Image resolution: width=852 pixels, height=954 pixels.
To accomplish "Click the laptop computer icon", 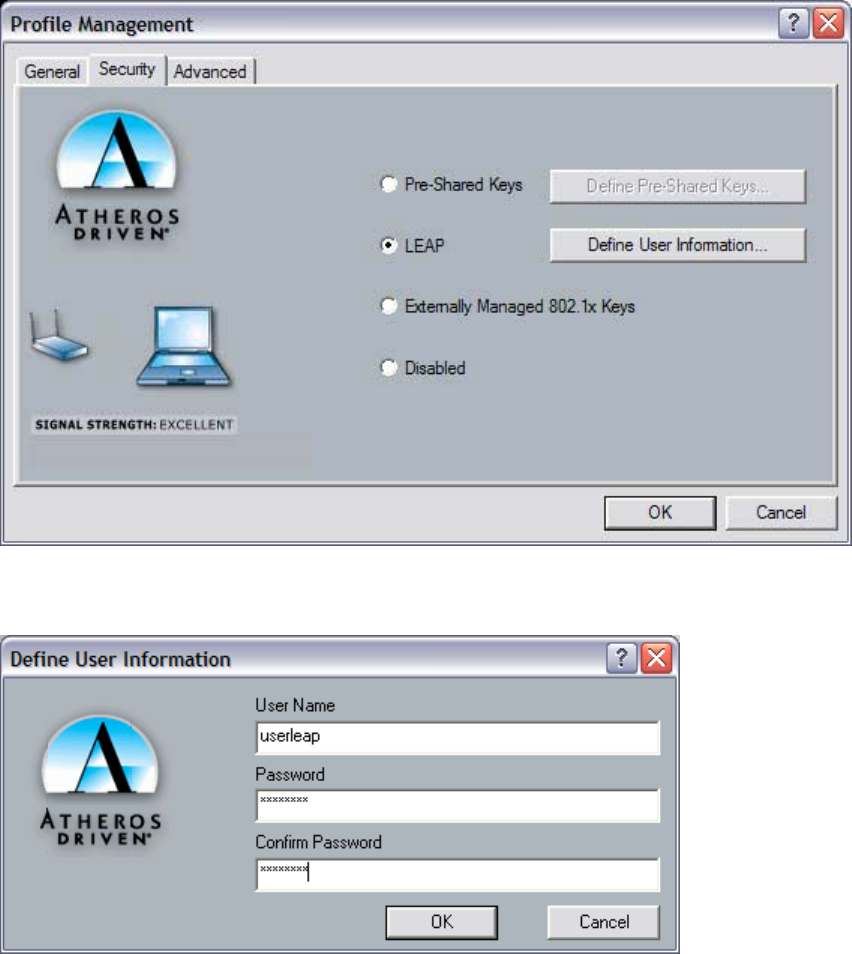I will 183,347.
